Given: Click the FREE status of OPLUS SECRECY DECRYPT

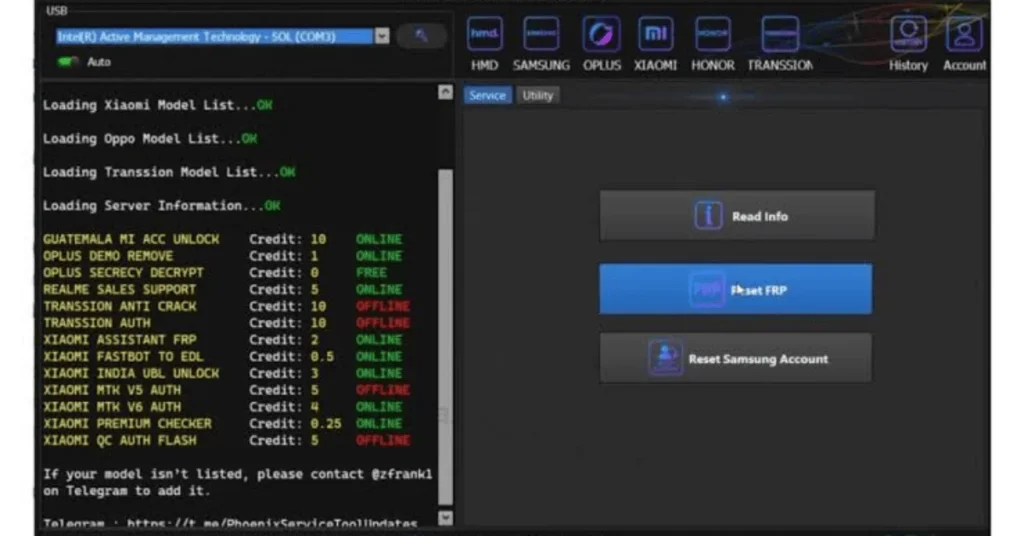Looking at the screenshot, I should 371,272.
